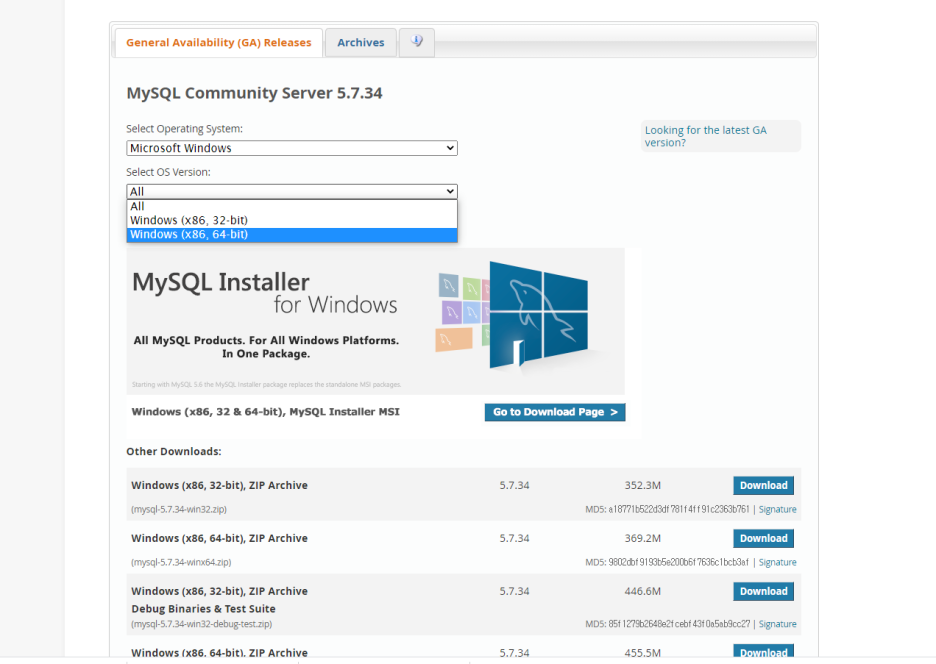Click the size value '352.3M'

642,485
